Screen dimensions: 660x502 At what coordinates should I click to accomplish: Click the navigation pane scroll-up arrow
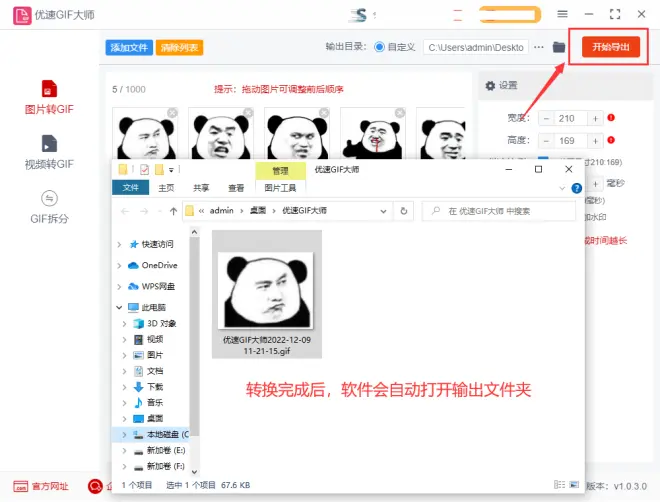[x=194, y=232]
